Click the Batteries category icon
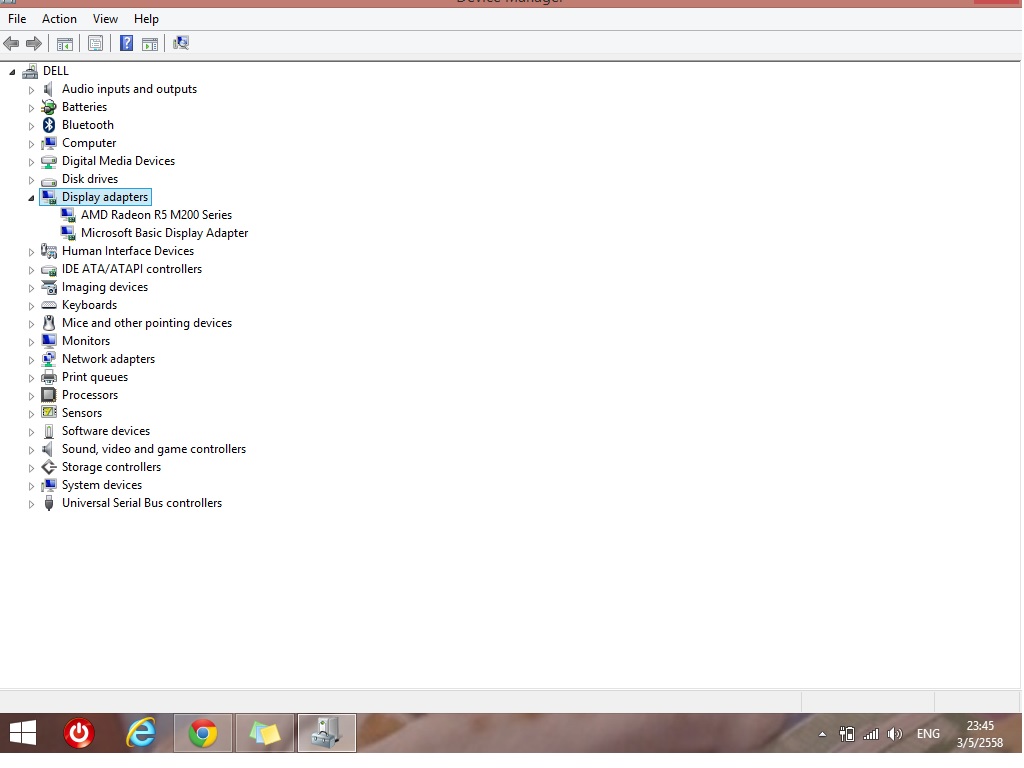The width and height of the screenshot is (1024, 768). (x=48, y=107)
